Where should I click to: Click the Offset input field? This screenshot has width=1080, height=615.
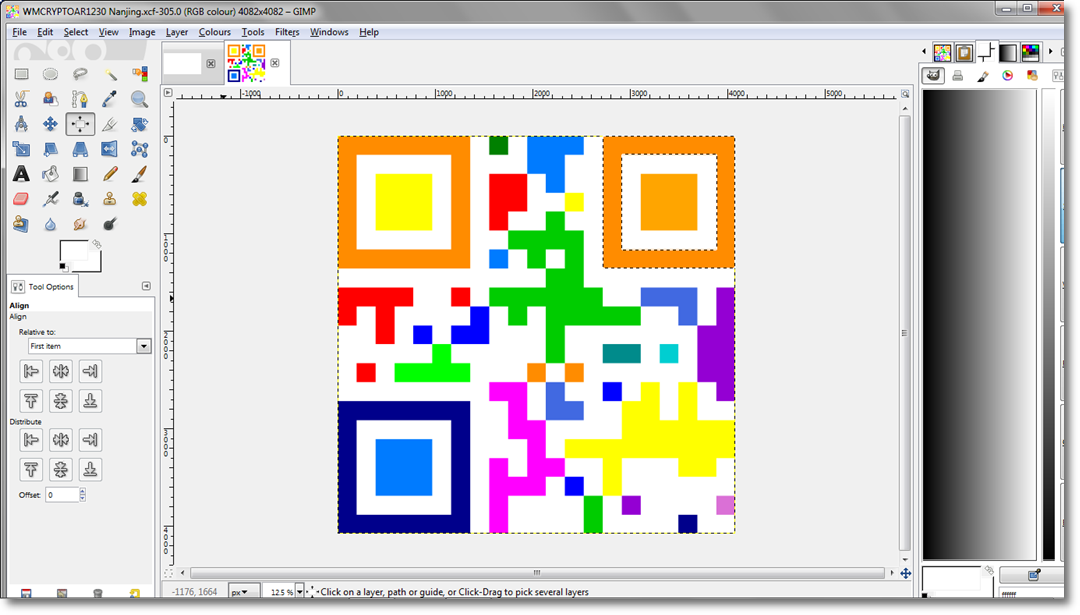click(x=62, y=494)
